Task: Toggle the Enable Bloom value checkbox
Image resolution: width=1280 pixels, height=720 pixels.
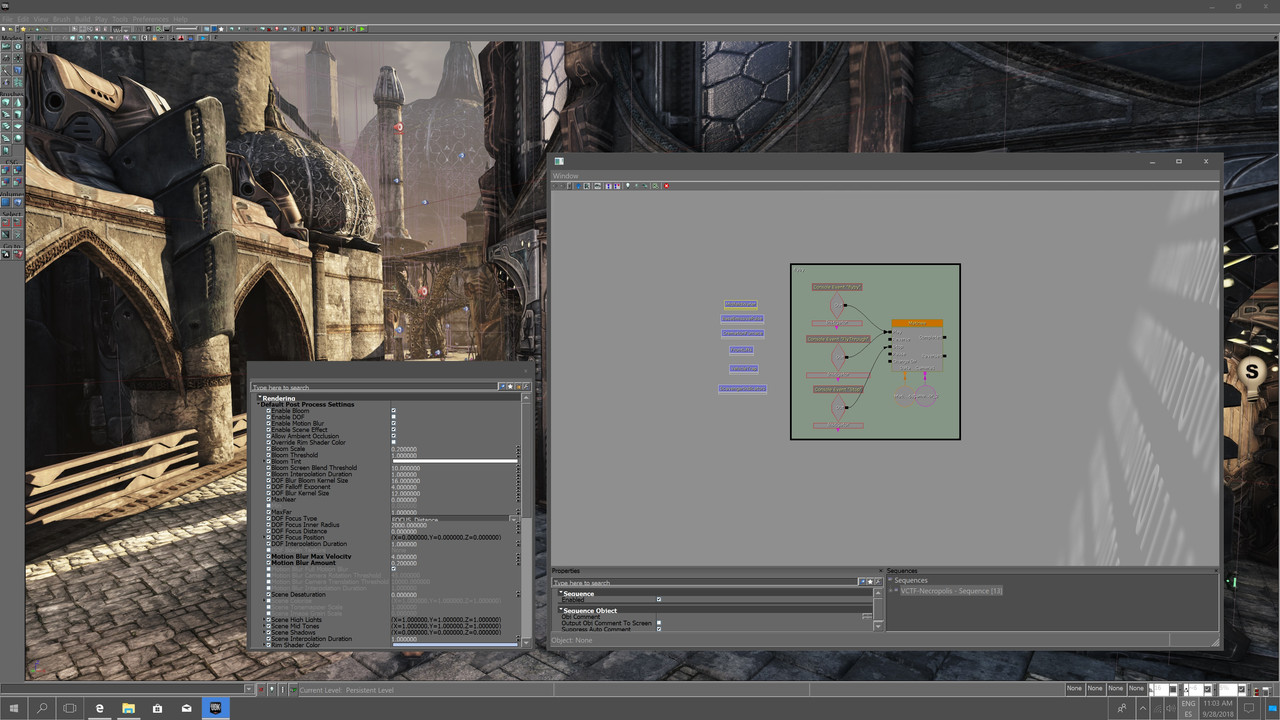Action: click(394, 410)
